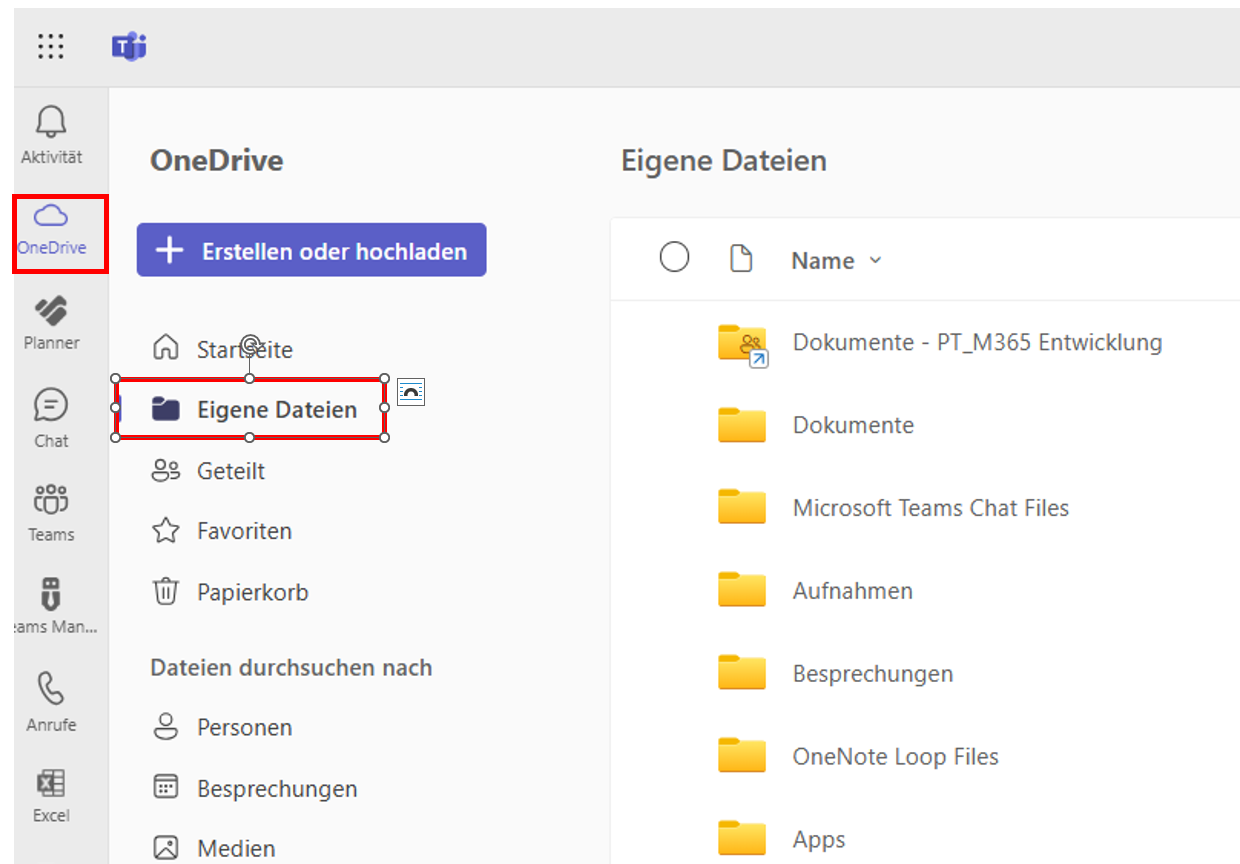Open Anrufe phone icon in sidebar
Viewport: 1240px width, 864px height.
[52, 701]
